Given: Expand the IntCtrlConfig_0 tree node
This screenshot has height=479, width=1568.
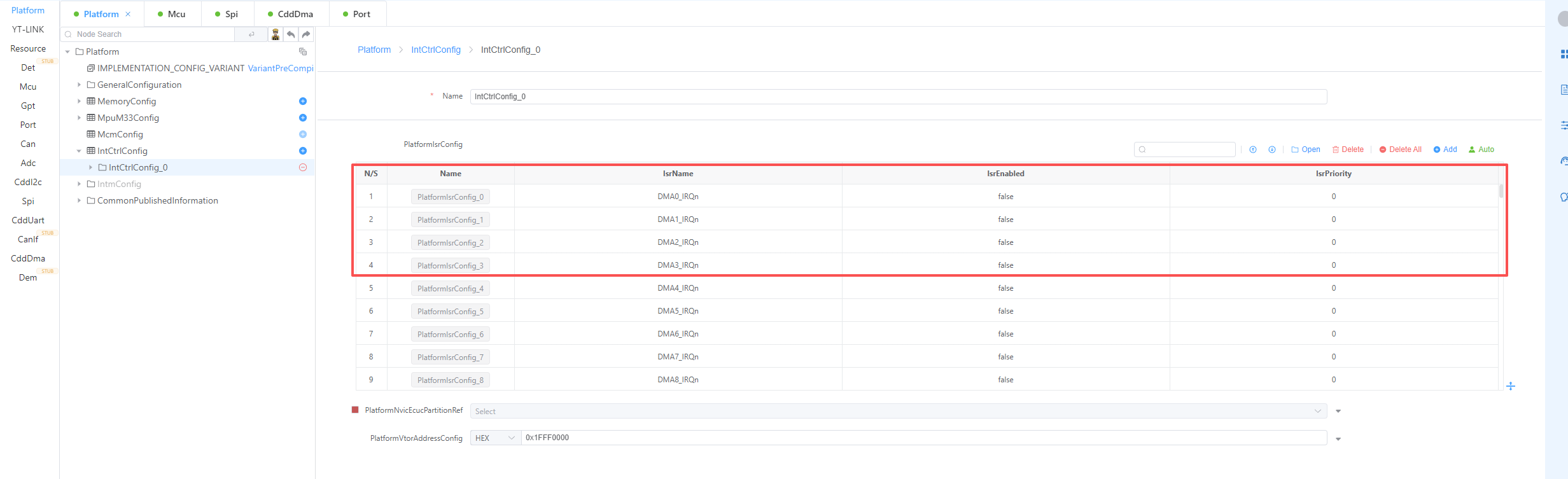Looking at the screenshot, I should coord(90,167).
